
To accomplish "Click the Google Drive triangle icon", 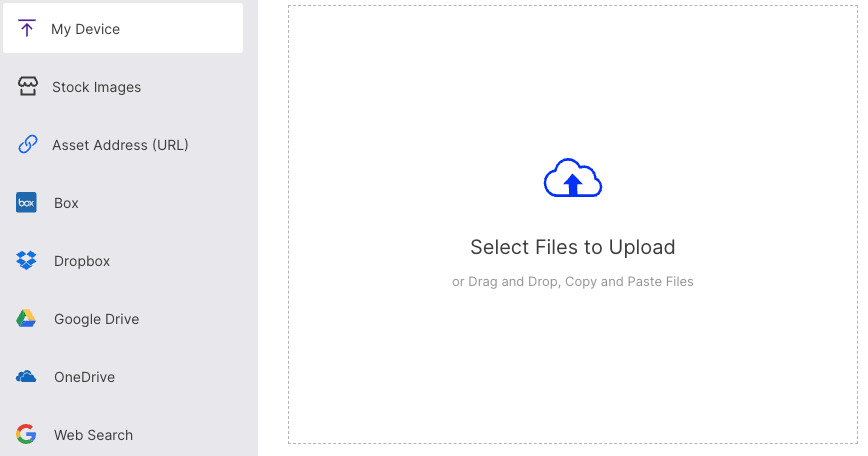I will [x=26, y=319].
